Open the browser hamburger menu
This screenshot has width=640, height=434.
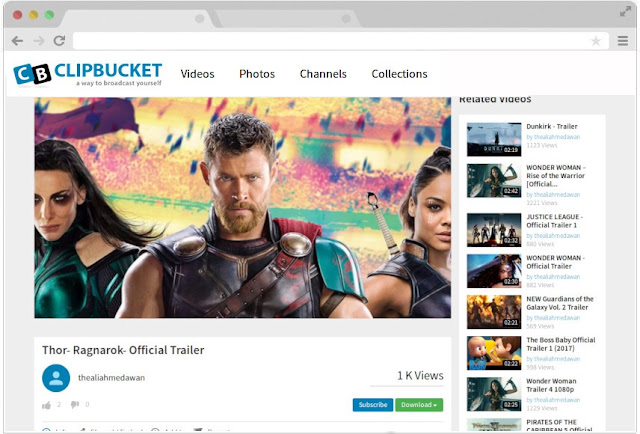(x=623, y=41)
